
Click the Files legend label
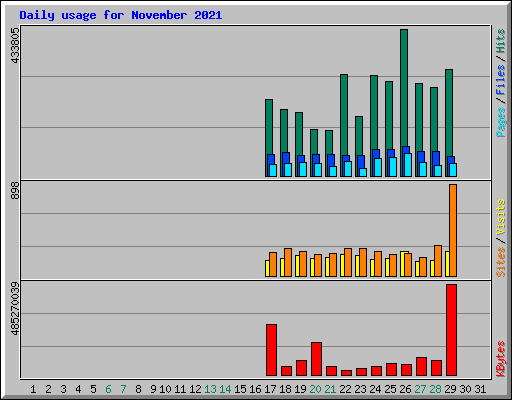point(500,80)
